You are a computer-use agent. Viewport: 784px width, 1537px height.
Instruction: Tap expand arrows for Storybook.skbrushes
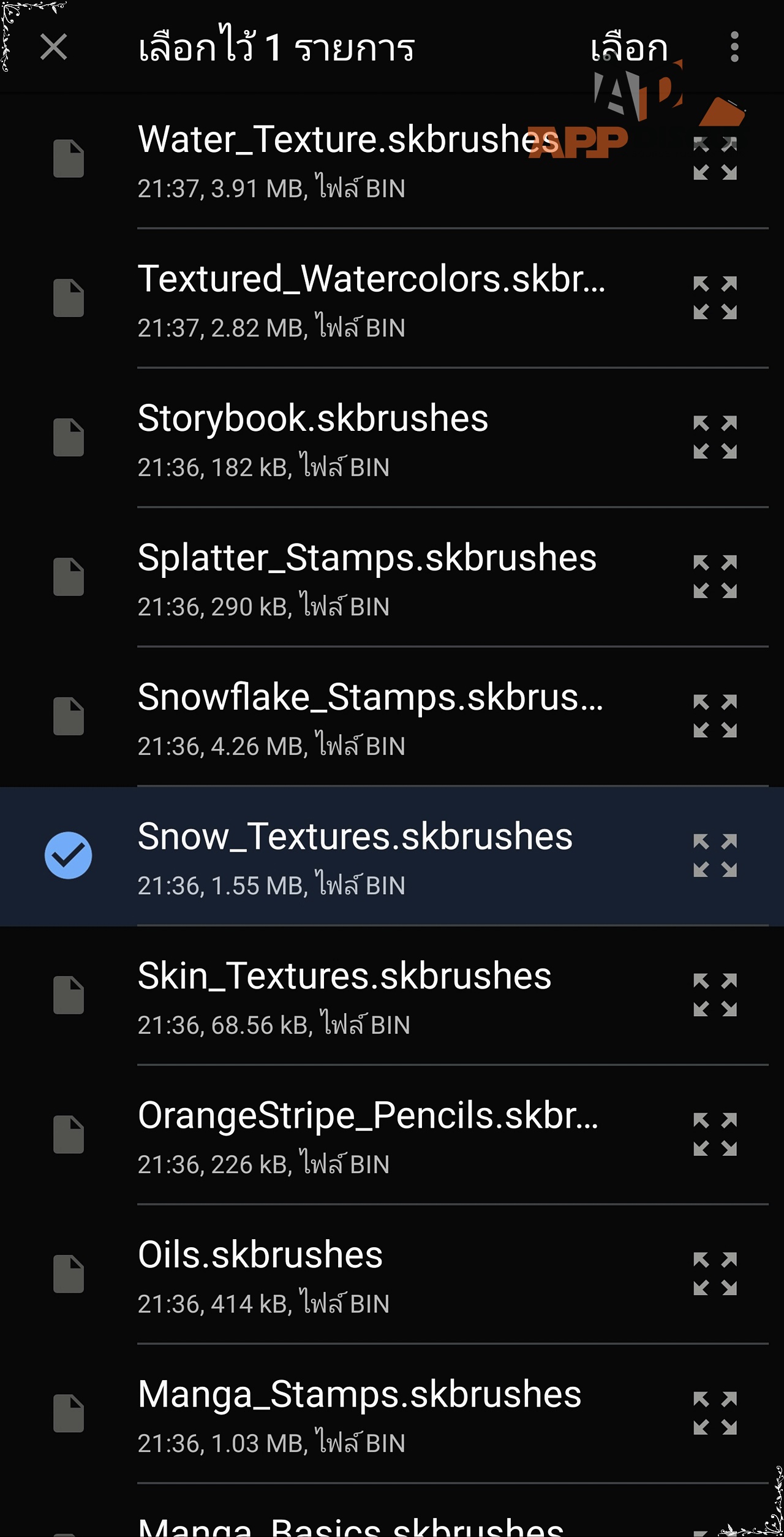(x=715, y=437)
